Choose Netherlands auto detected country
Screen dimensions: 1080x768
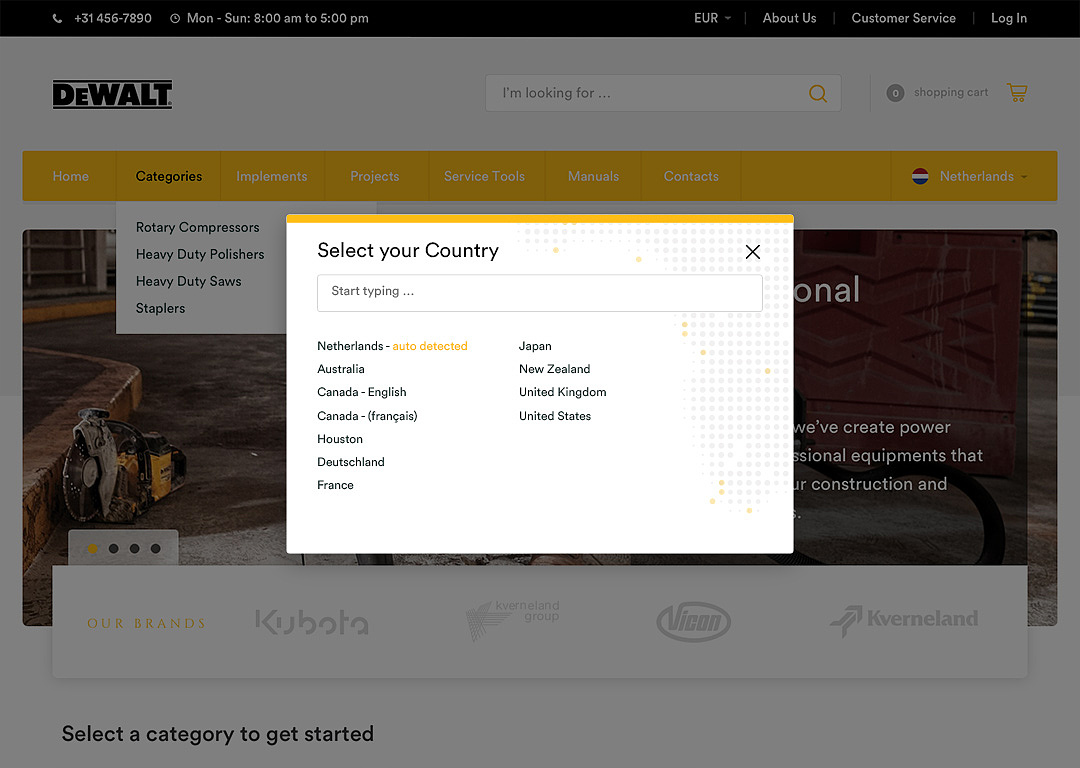(392, 346)
